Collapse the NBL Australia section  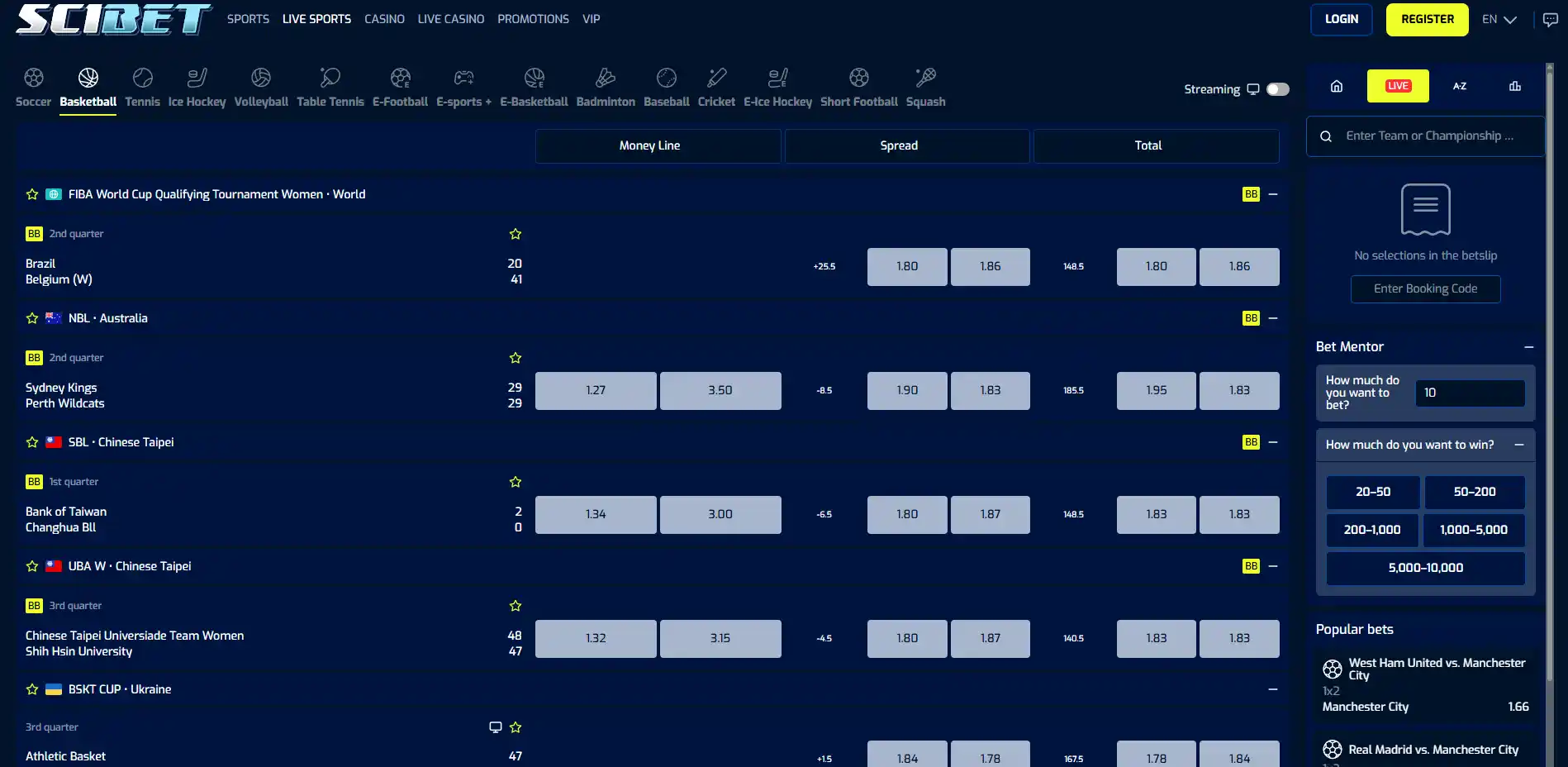coord(1273,318)
